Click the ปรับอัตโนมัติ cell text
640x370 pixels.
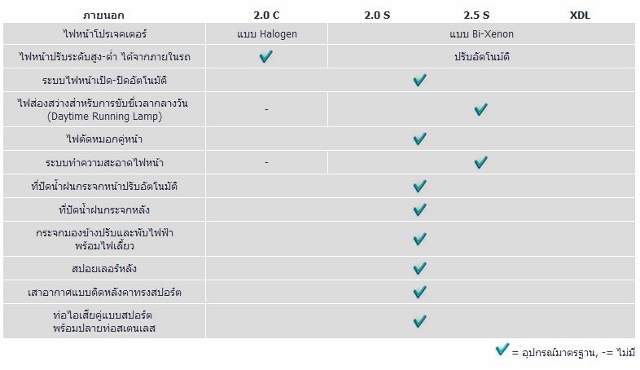482,57
